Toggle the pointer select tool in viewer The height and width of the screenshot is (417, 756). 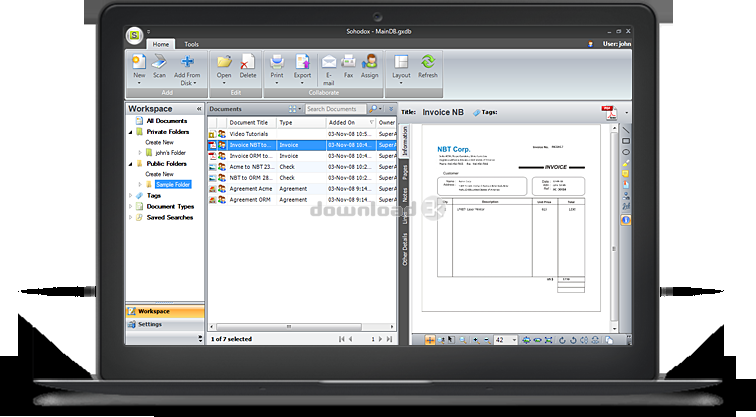pyautogui.click(x=451, y=340)
